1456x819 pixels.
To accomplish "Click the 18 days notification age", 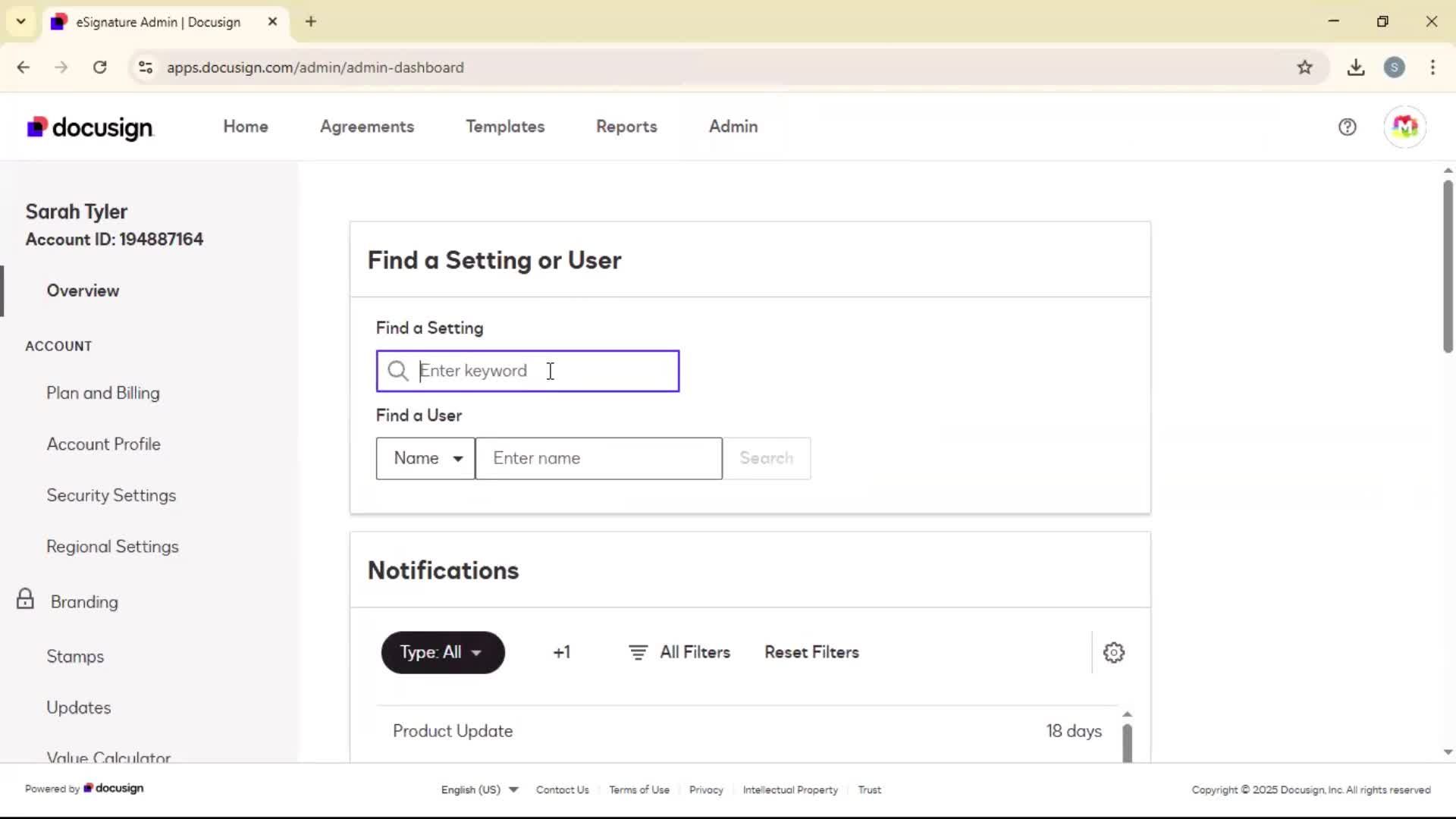I will (x=1074, y=731).
